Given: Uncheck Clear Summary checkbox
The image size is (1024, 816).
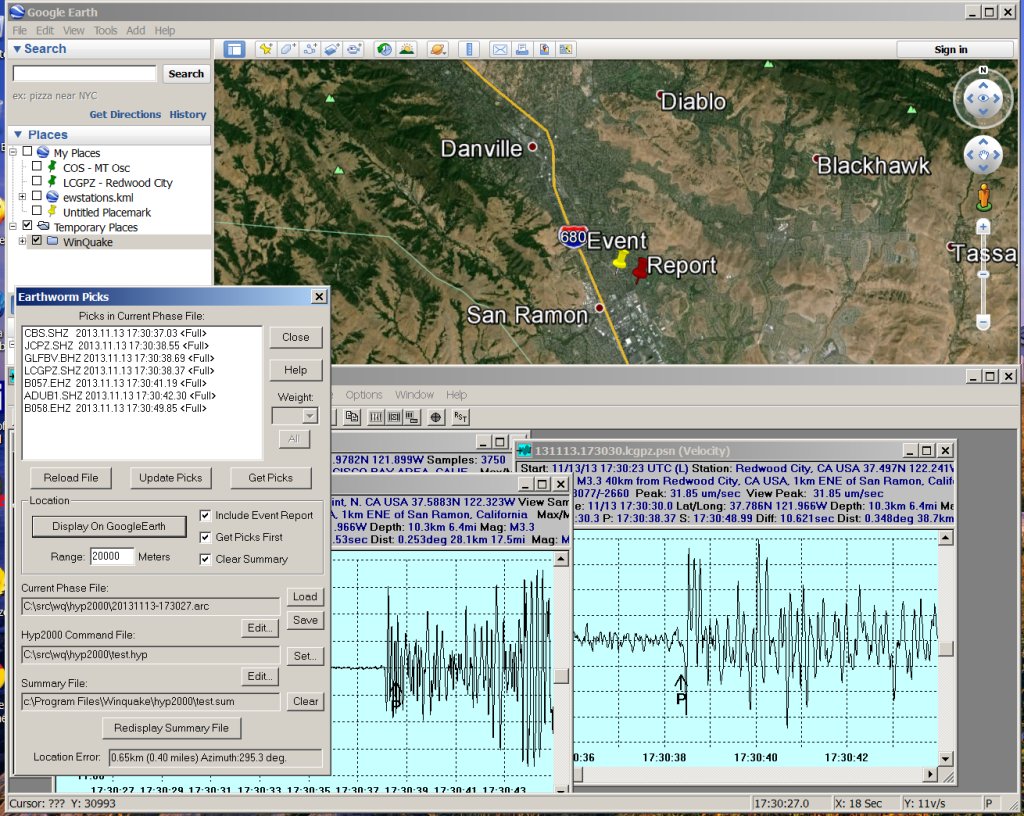Looking at the screenshot, I should click(x=205, y=559).
